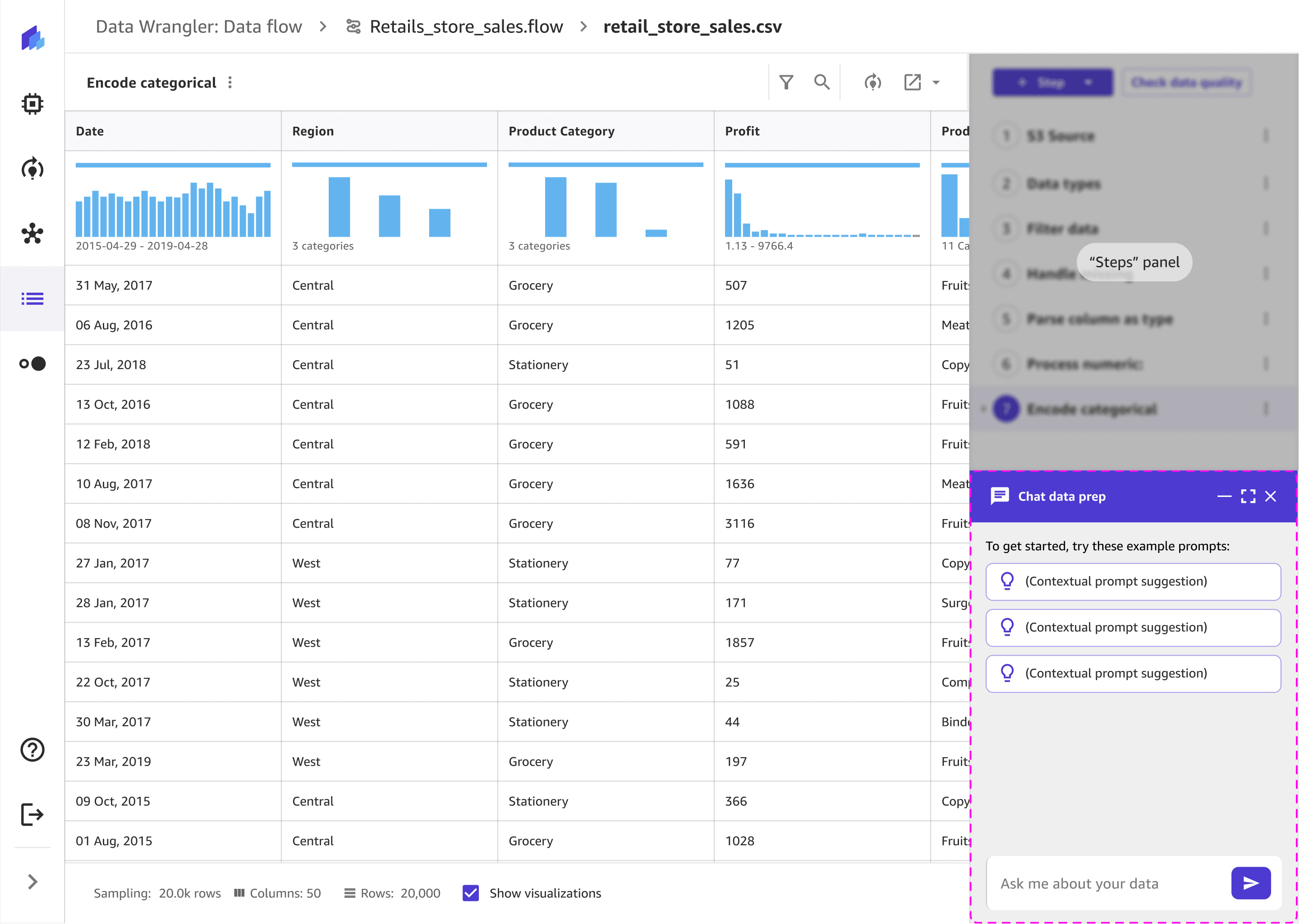The image size is (1299, 924).
Task: Expand the left sidebar with chevron
Action: (32, 881)
